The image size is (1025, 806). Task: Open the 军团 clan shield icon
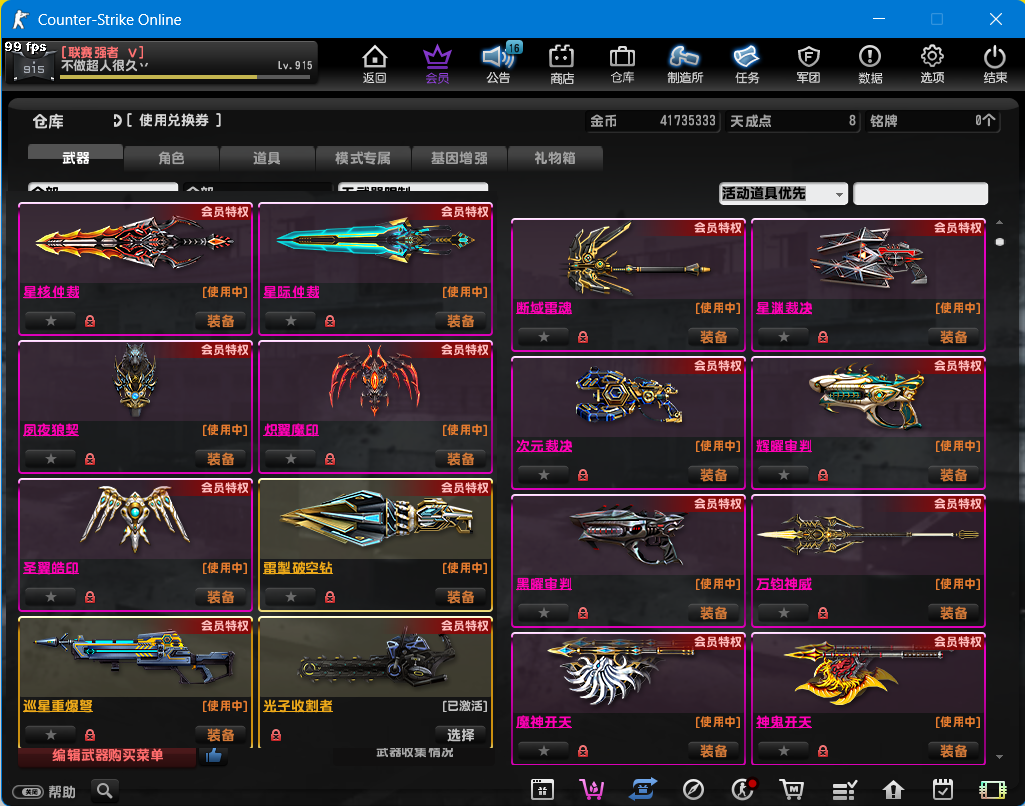coord(809,63)
